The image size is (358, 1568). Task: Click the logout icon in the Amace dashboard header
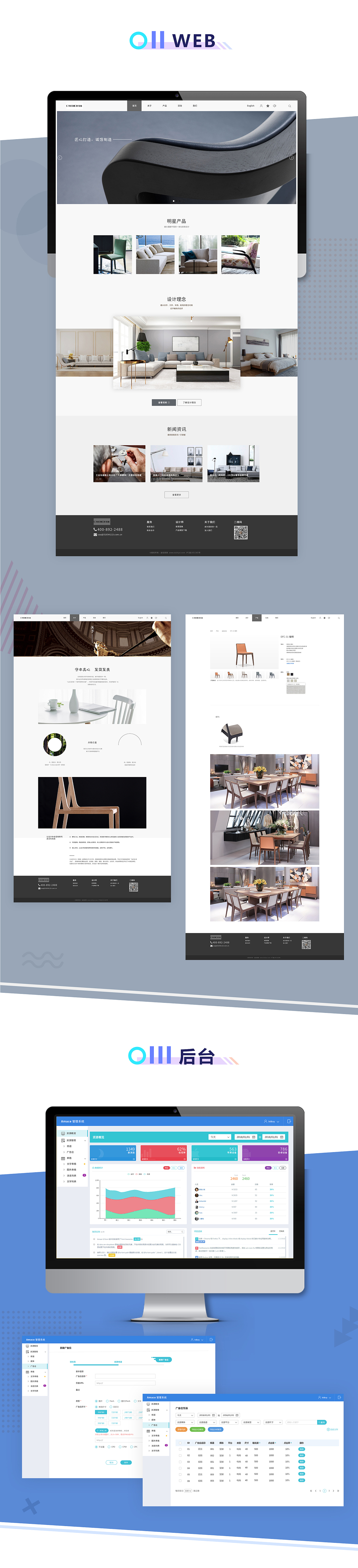(x=289, y=1121)
